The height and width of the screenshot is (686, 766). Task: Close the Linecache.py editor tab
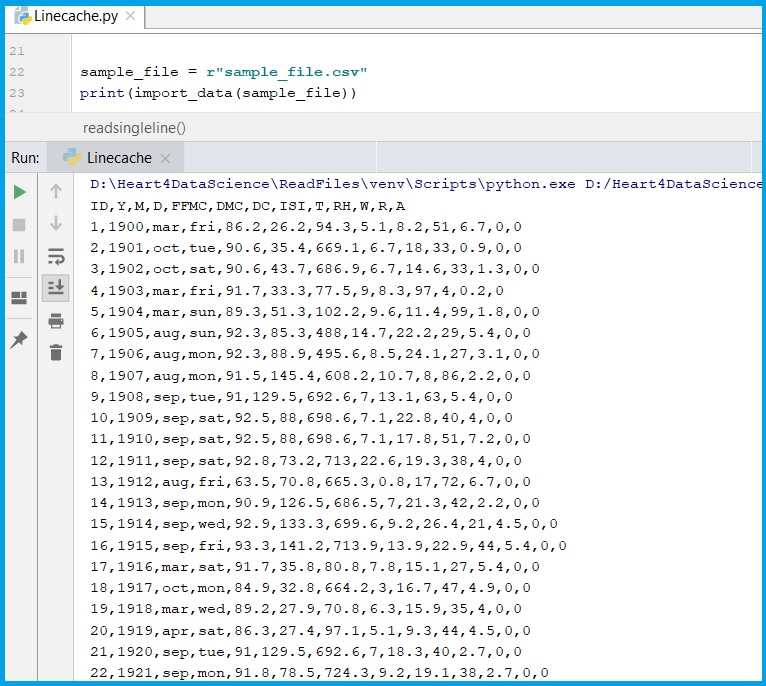point(131,18)
